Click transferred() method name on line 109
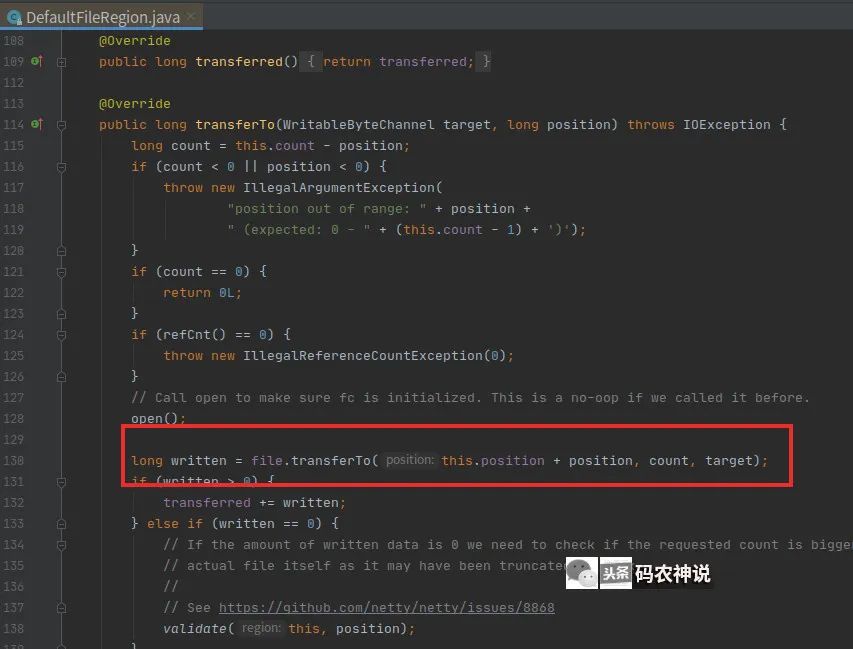Screen dimensions: 853x649 click(x=239, y=61)
